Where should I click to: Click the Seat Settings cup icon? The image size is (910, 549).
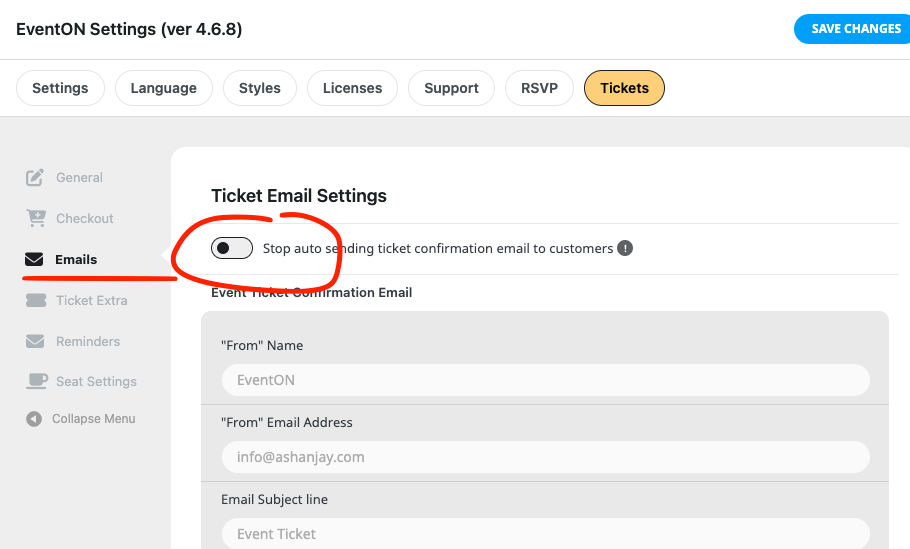point(37,381)
